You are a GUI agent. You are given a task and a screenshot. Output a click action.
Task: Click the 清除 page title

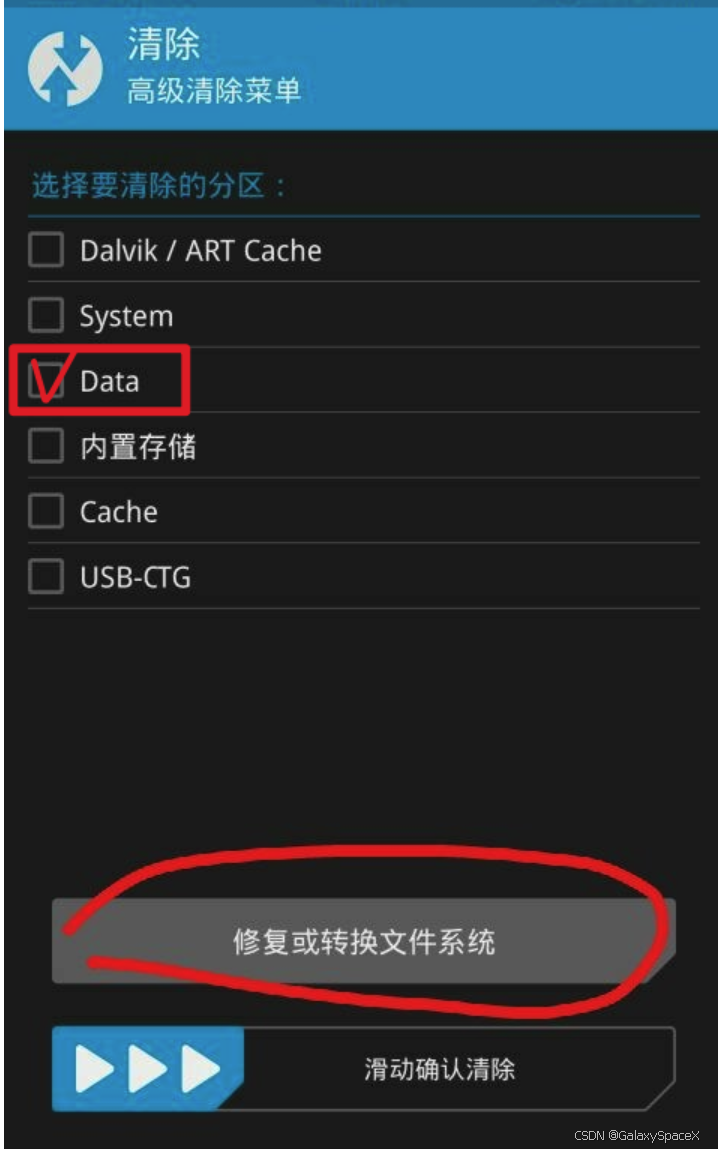[163, 45]
